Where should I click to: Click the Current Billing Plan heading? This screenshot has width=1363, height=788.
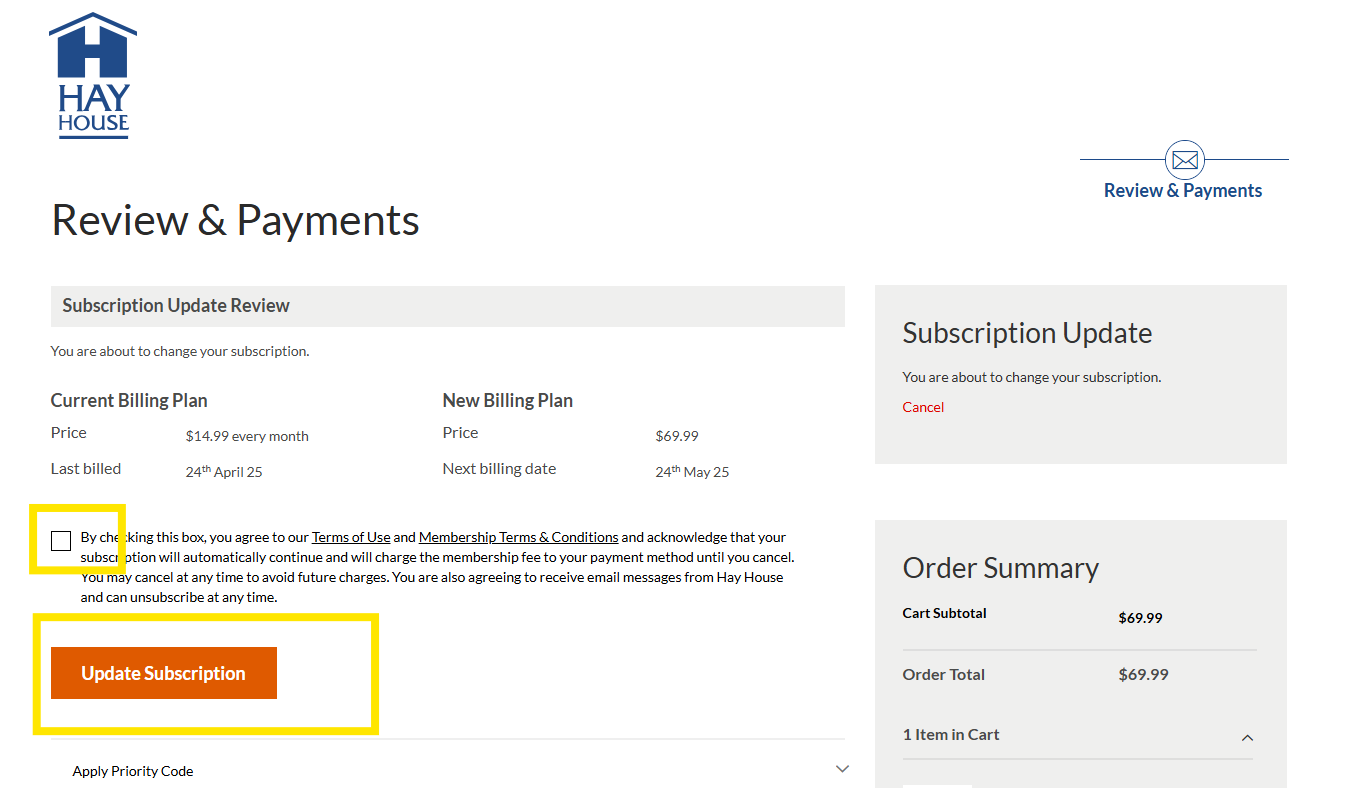129,400
